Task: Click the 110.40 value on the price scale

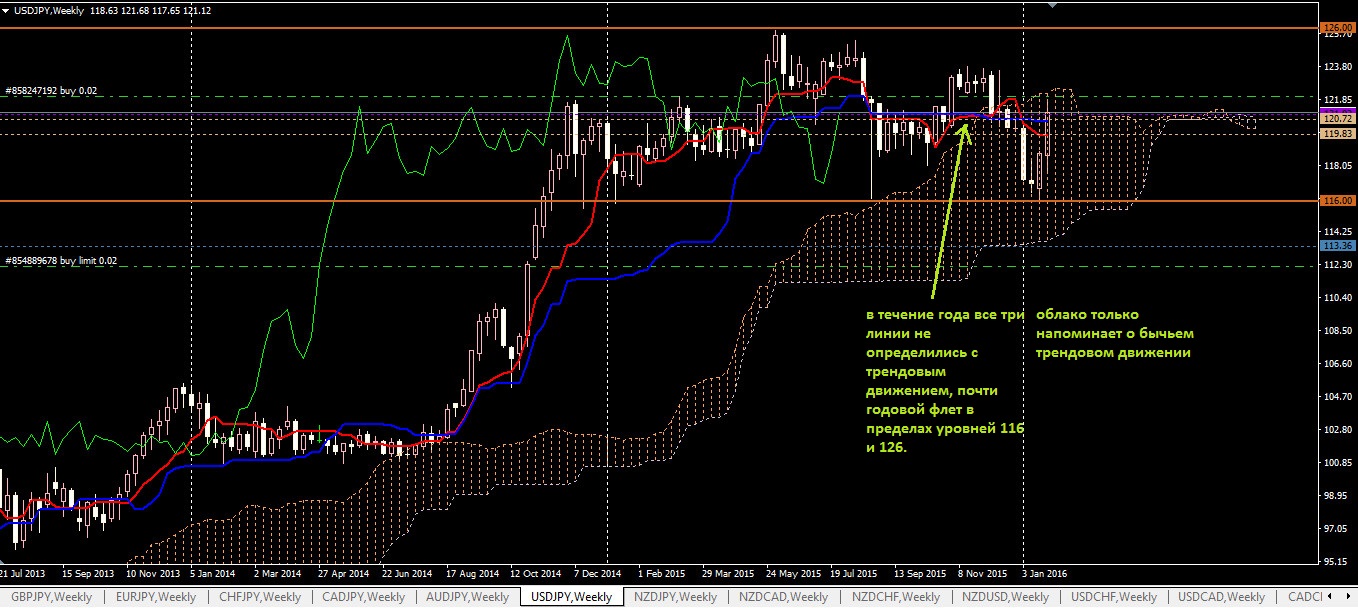Action: (1337, 298)
